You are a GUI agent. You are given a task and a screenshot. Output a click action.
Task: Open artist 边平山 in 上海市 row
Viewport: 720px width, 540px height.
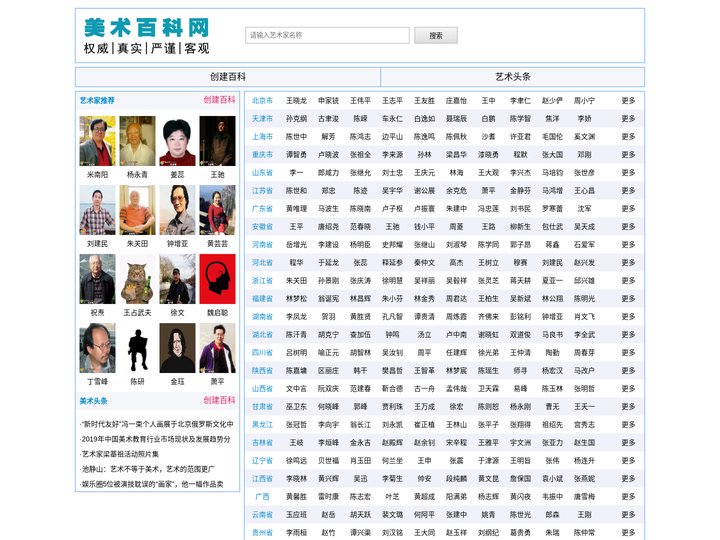[392, 136]
